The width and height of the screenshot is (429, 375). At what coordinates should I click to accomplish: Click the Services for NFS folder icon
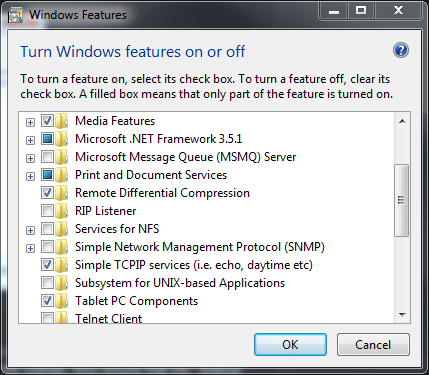coord(62,229)
